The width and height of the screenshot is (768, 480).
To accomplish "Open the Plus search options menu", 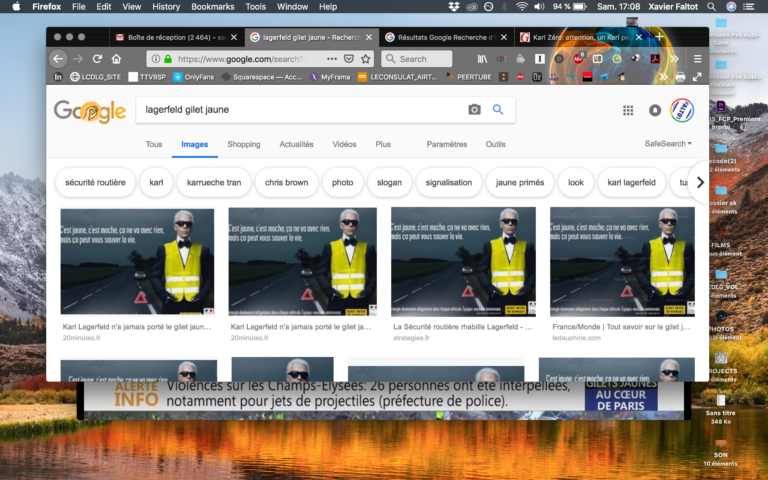I will (383, 144).
